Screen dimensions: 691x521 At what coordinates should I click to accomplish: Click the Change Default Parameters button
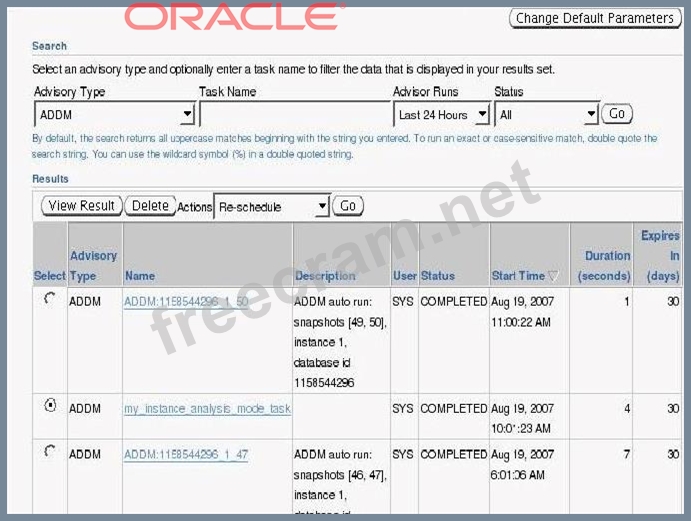click(x=595, y=18)
